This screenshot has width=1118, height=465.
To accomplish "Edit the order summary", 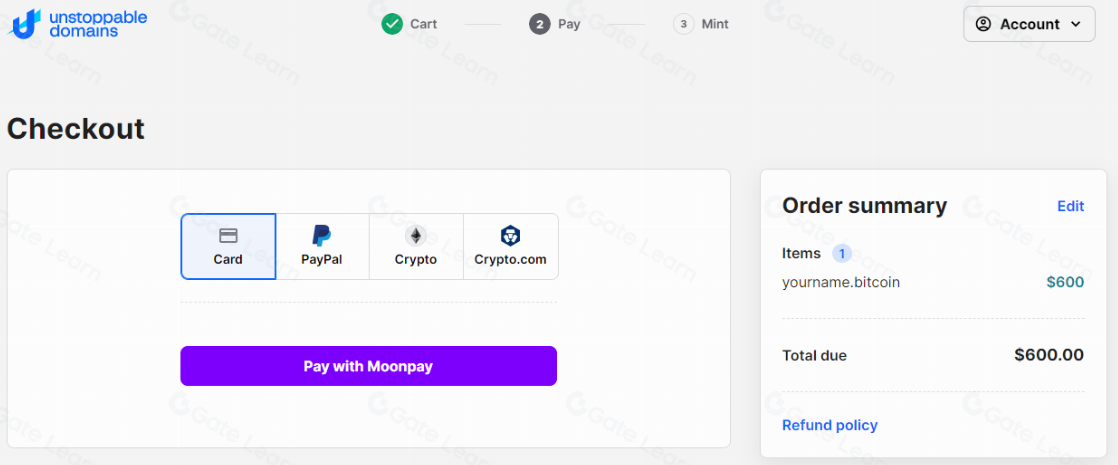I will (x=1070, y=206).
